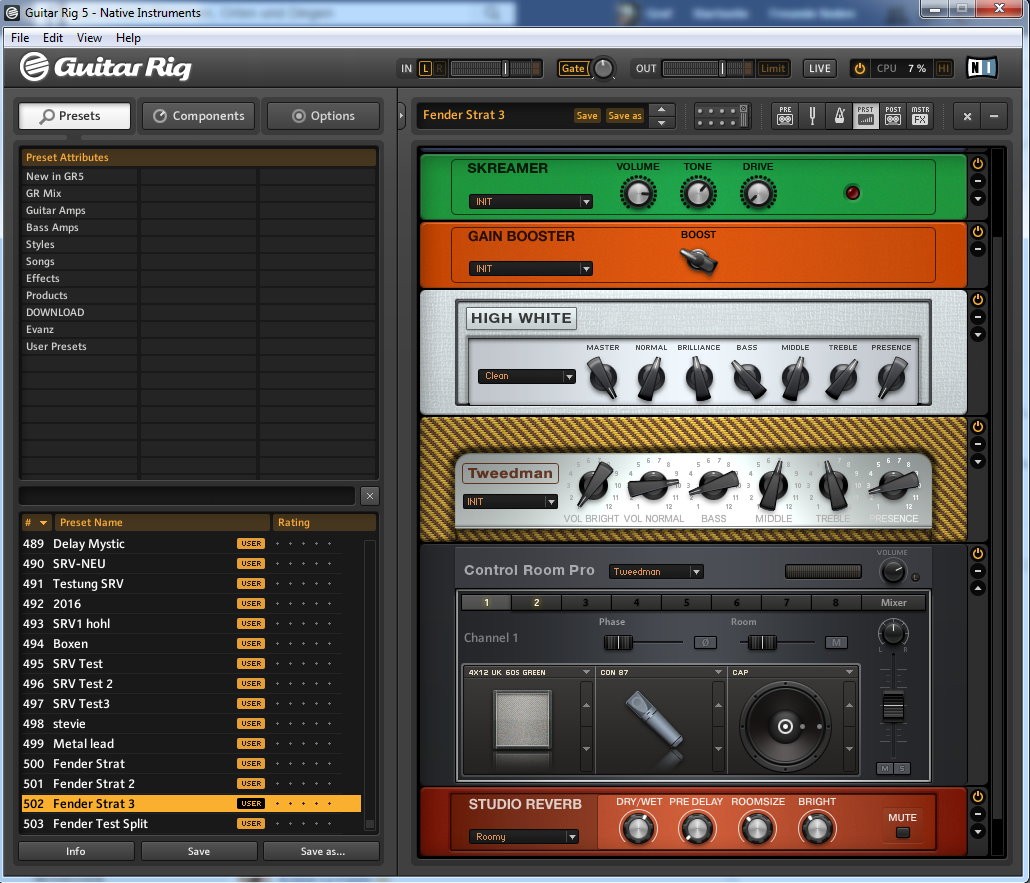Open the High White Clean preset dropdown

(527, 376)
